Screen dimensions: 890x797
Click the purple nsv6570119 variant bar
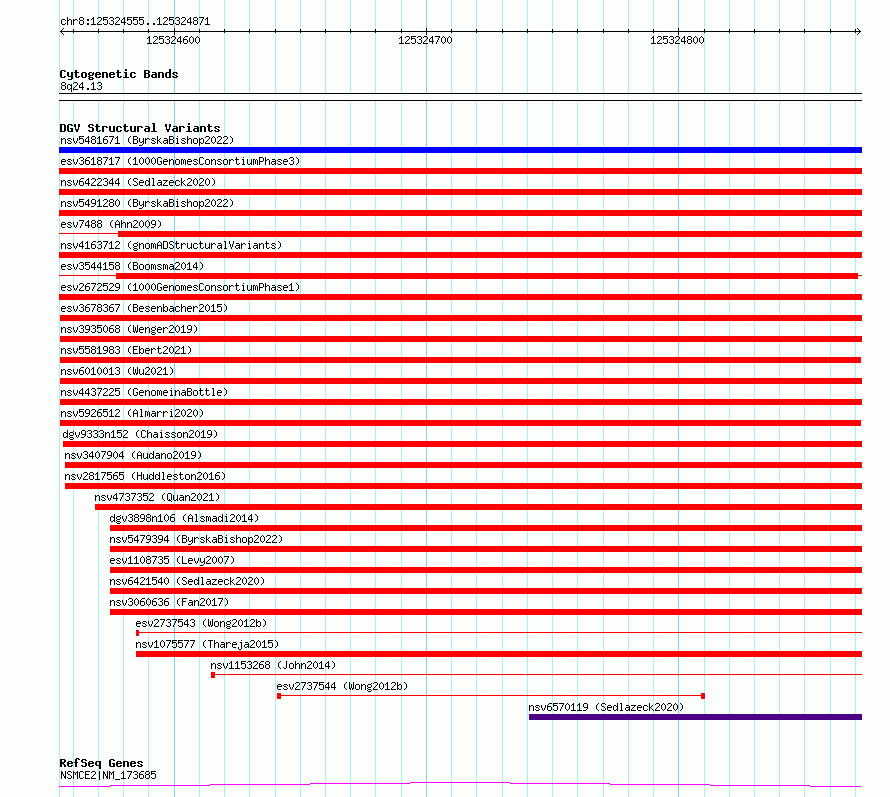[695, 718]
